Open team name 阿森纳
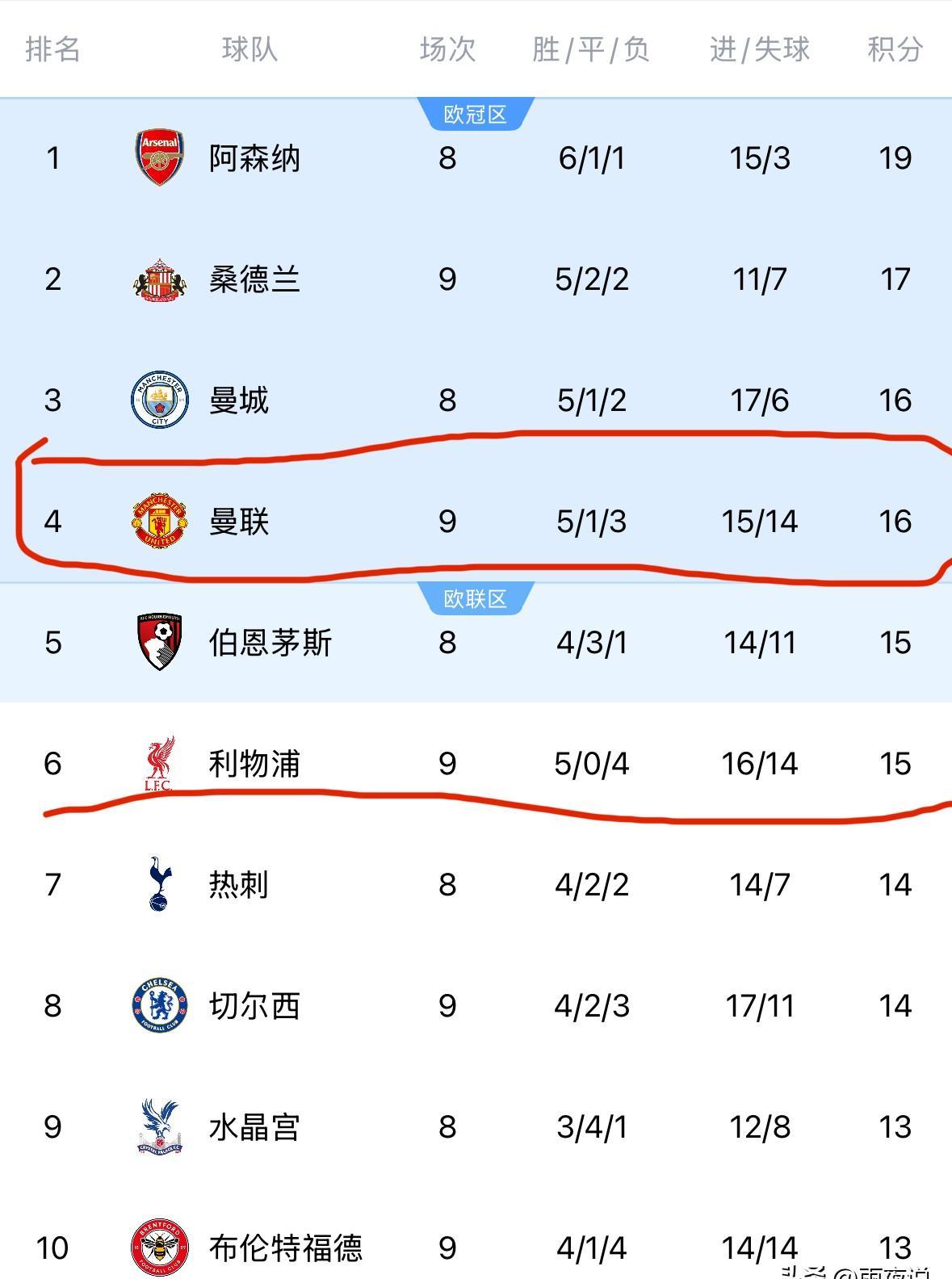Image resolution: width=952 pixels, height=1279 pixels. click(254, 158)
